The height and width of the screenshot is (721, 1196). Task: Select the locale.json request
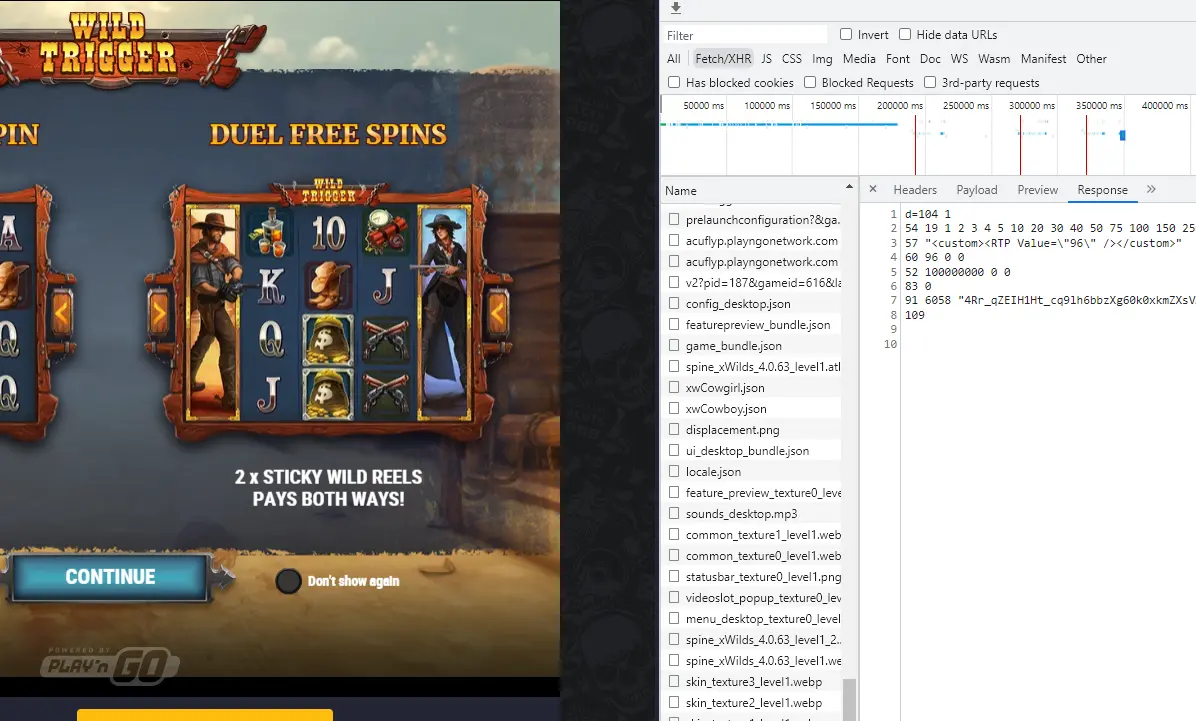tap(712, 472)
